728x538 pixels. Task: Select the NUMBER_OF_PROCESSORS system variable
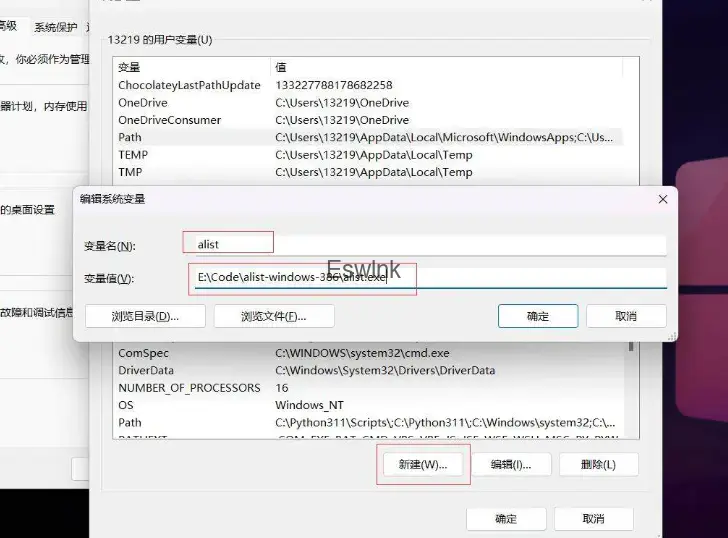[x=189, y=388]
